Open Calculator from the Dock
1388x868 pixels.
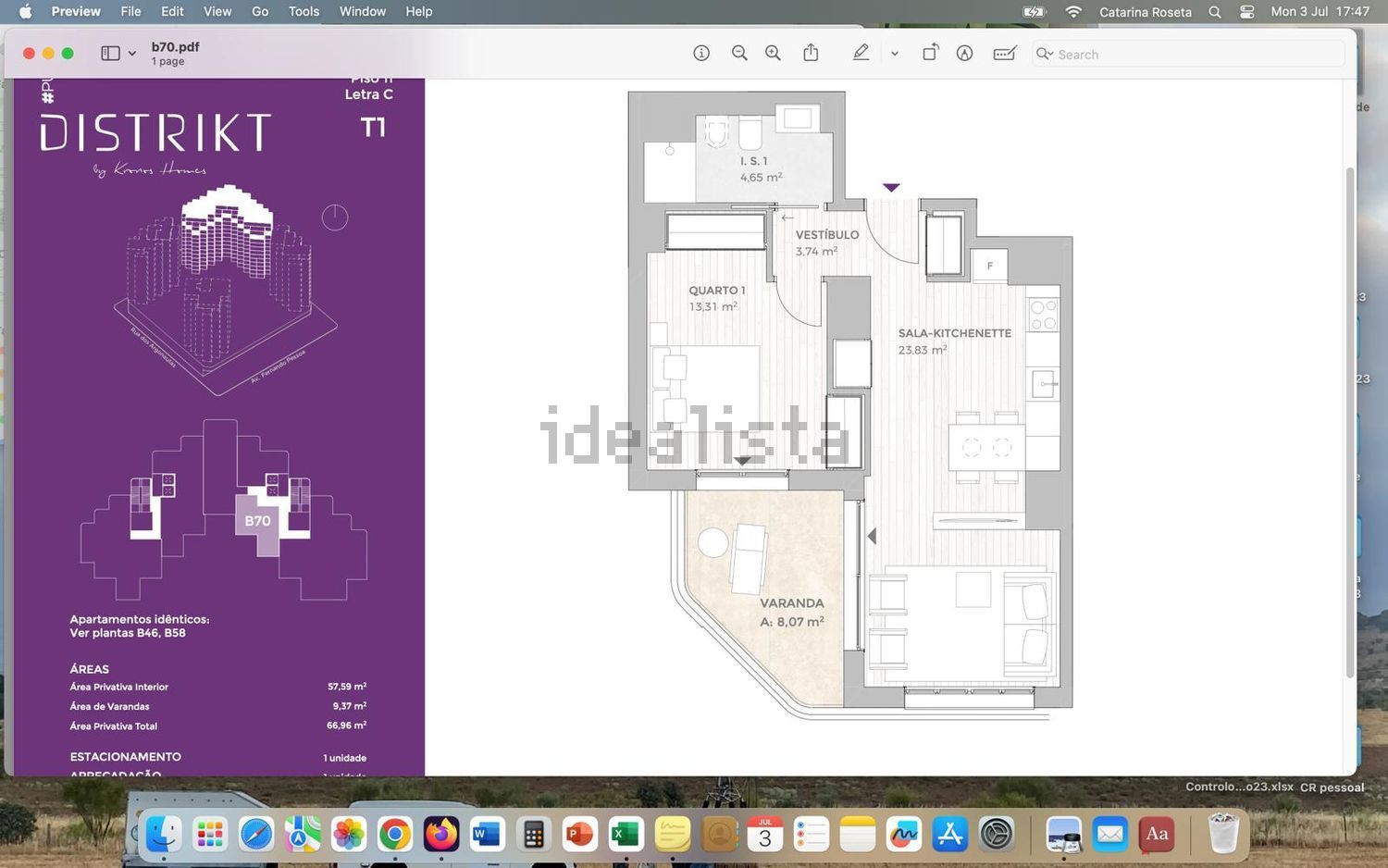pyautogui.click(x=534, y=834)
